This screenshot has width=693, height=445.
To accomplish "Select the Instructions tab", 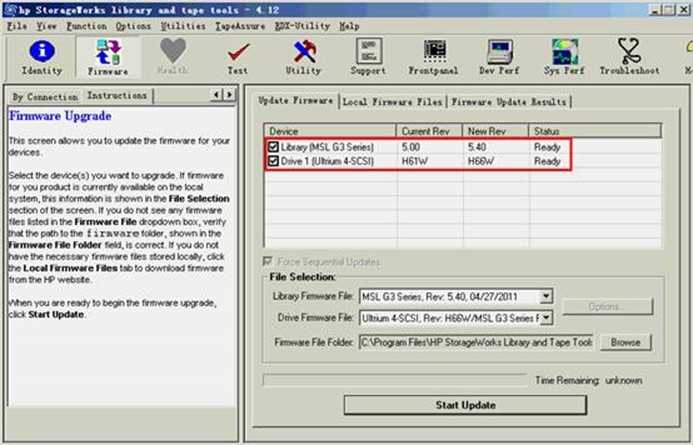I will point(117,95).
